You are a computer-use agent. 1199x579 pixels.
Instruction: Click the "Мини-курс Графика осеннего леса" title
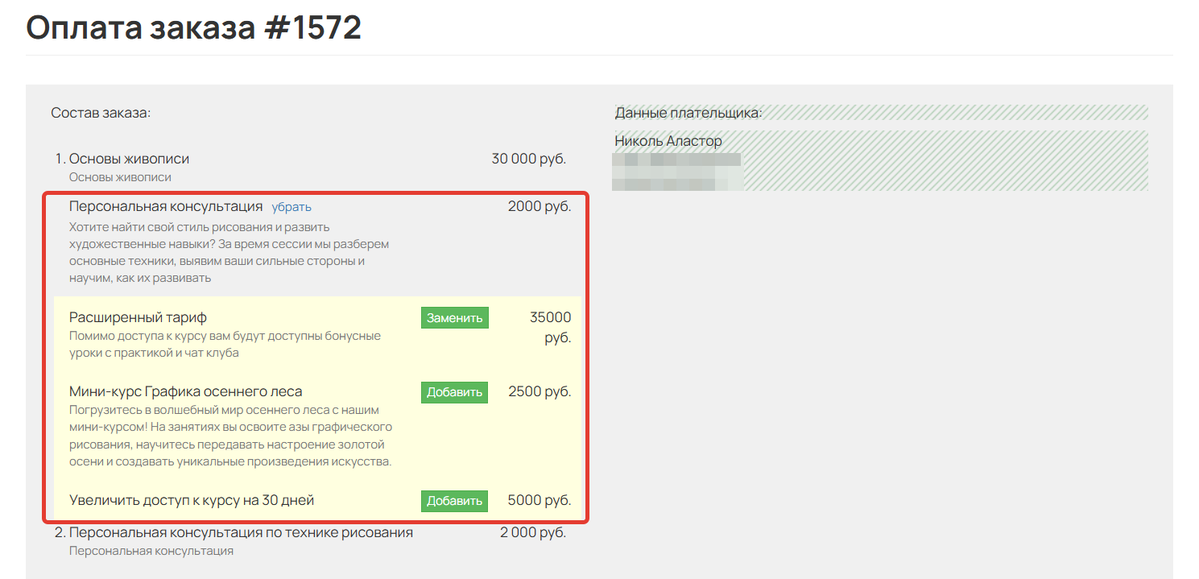(186, 392)
